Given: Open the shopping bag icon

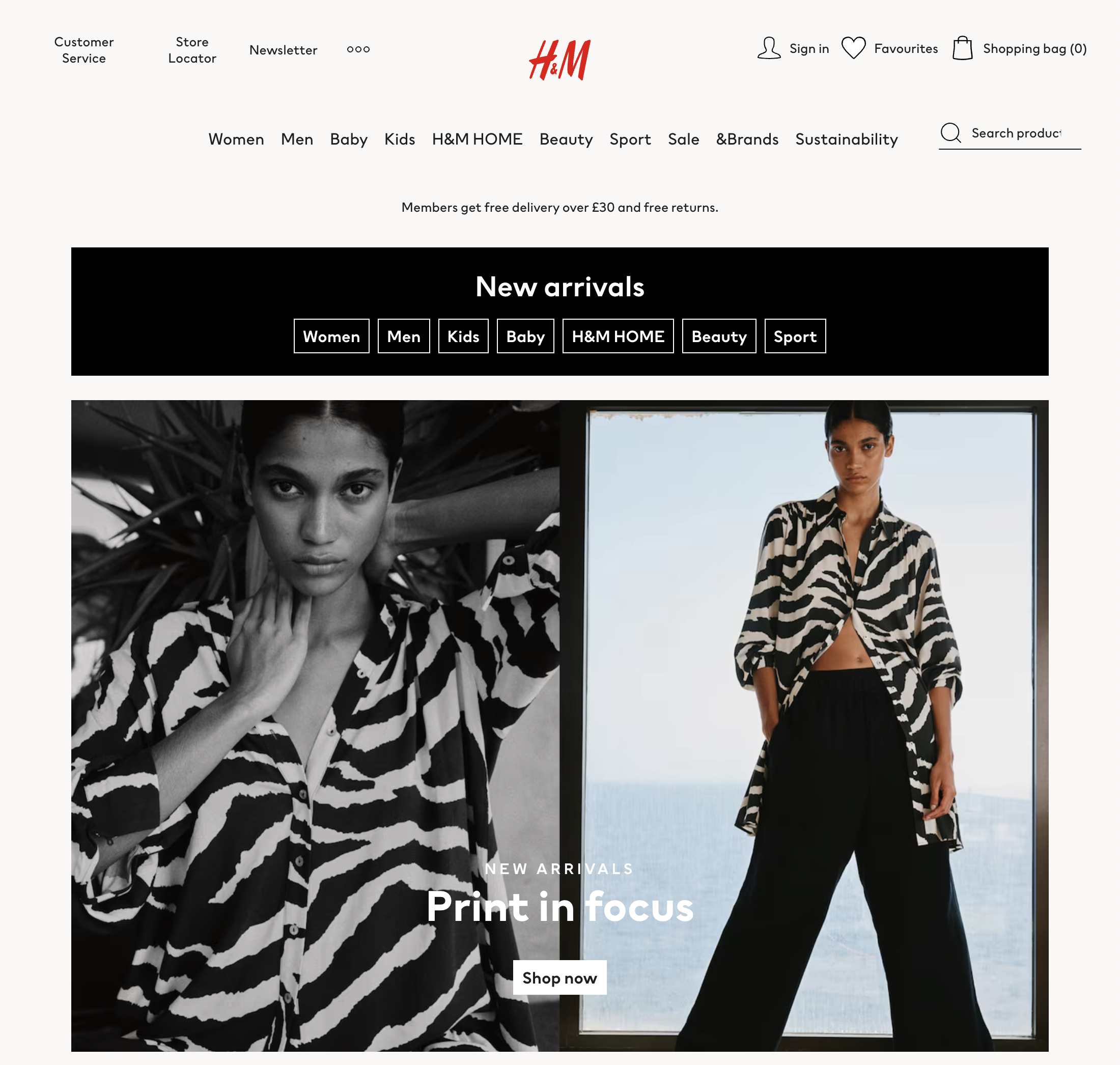Looking at the screenshot, I should pos(962,48).
